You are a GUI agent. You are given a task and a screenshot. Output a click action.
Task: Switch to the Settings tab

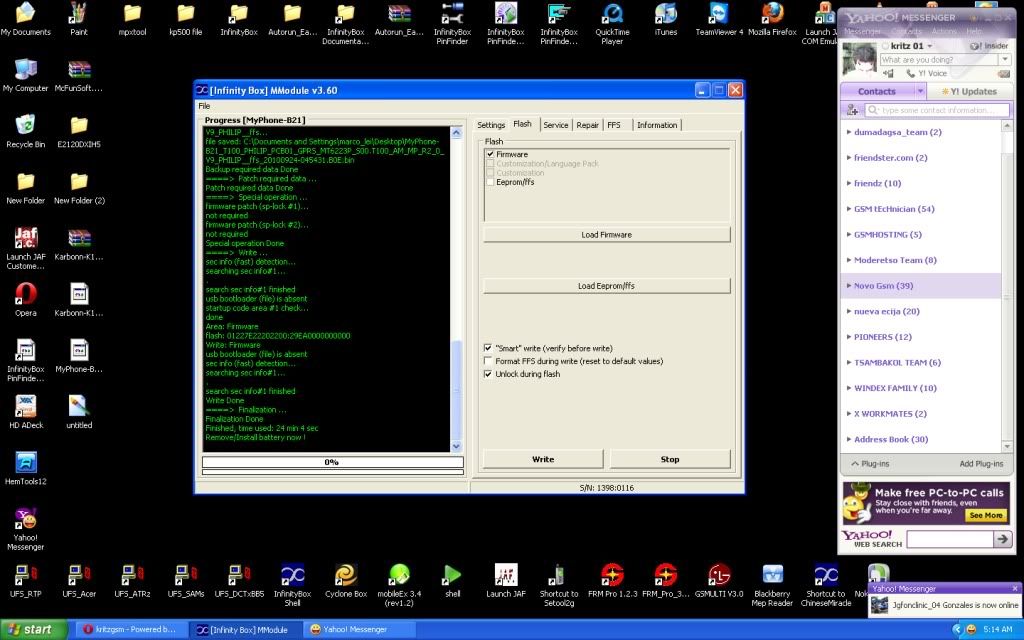(490, 125)
